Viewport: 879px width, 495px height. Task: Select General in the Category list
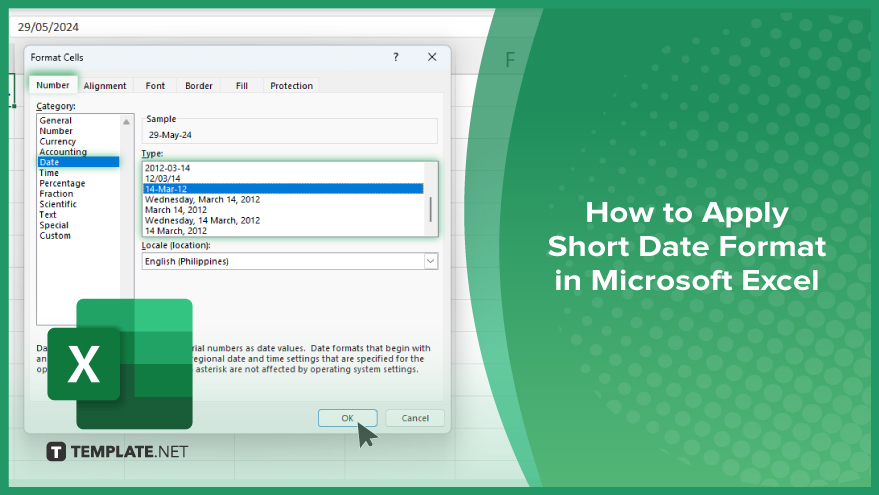[x=55, y=121]
